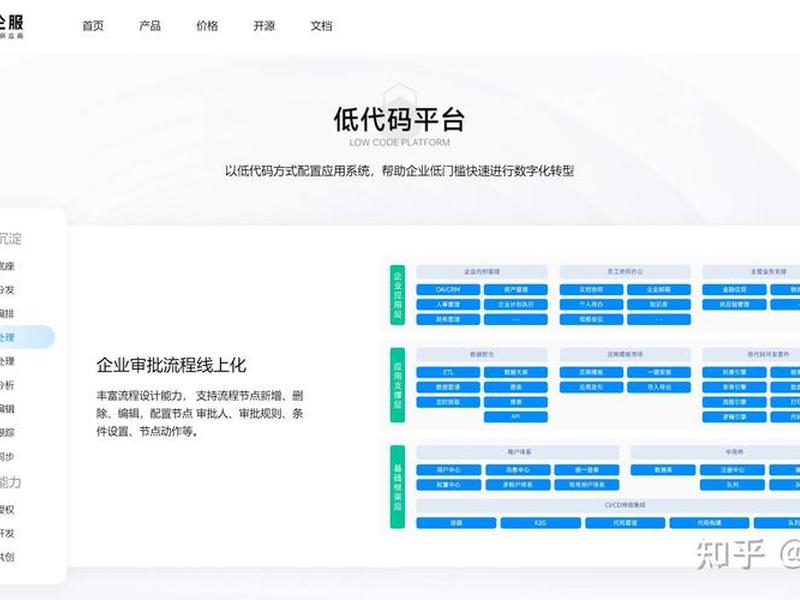Select the sidebar item ending in 分析
Screen dimensions: 800x600
tap(7, 385)
